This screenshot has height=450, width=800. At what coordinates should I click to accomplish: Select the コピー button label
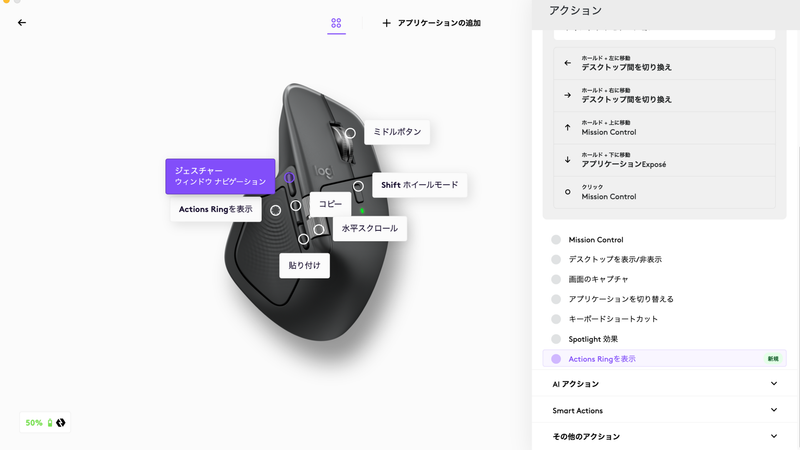pyautogui.click(x=330, y=204)
